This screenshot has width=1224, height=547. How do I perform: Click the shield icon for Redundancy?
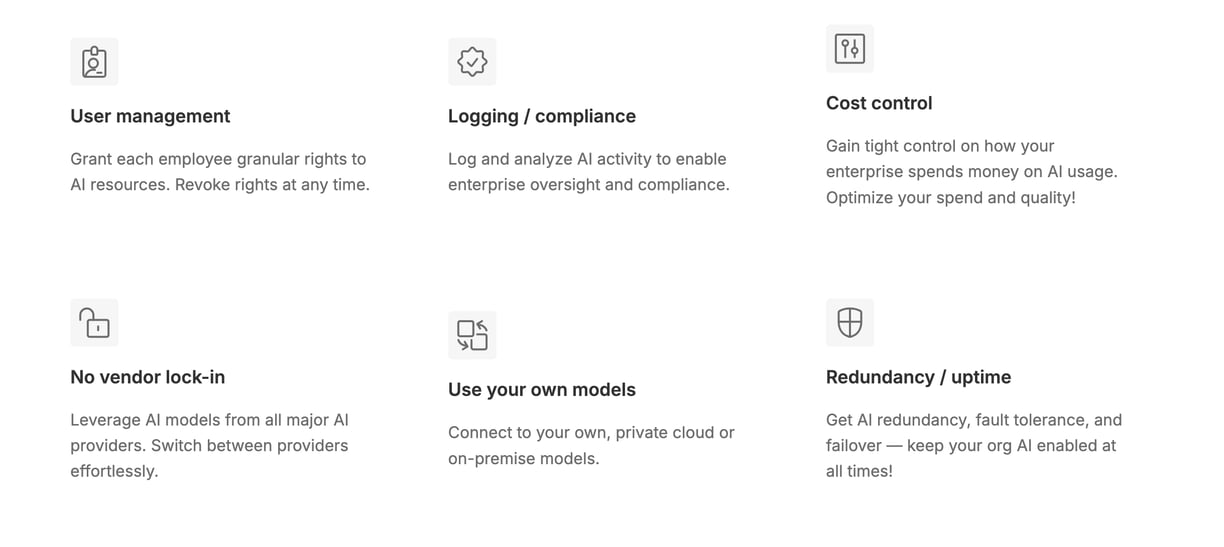[850, 322]
